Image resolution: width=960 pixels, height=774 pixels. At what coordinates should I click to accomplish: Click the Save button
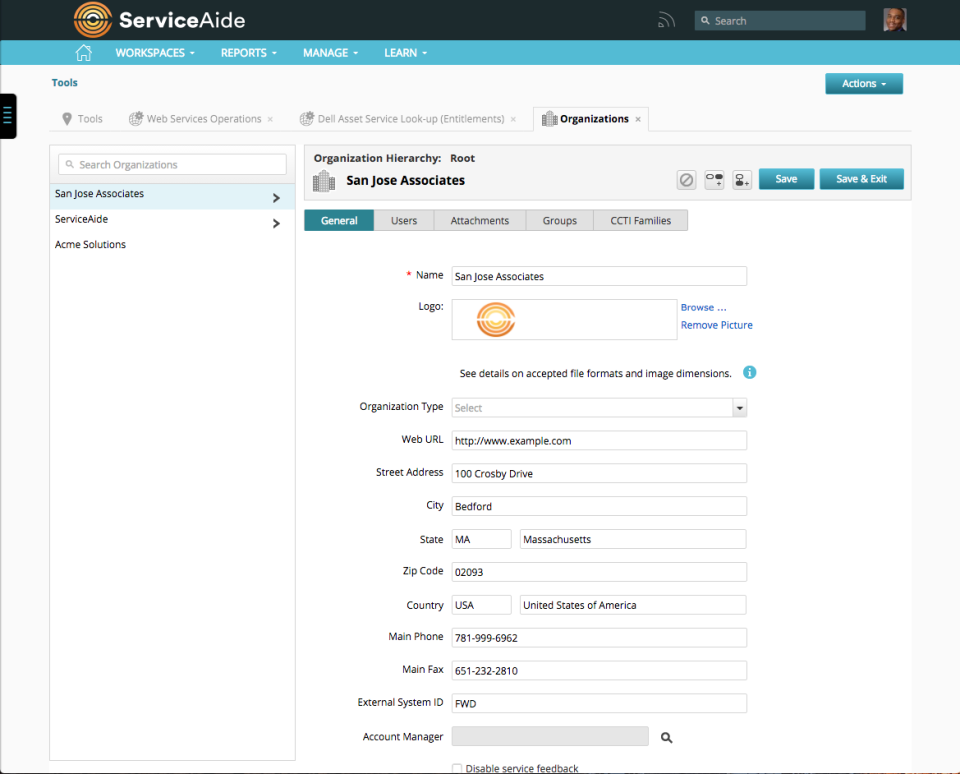coord(786,179)
